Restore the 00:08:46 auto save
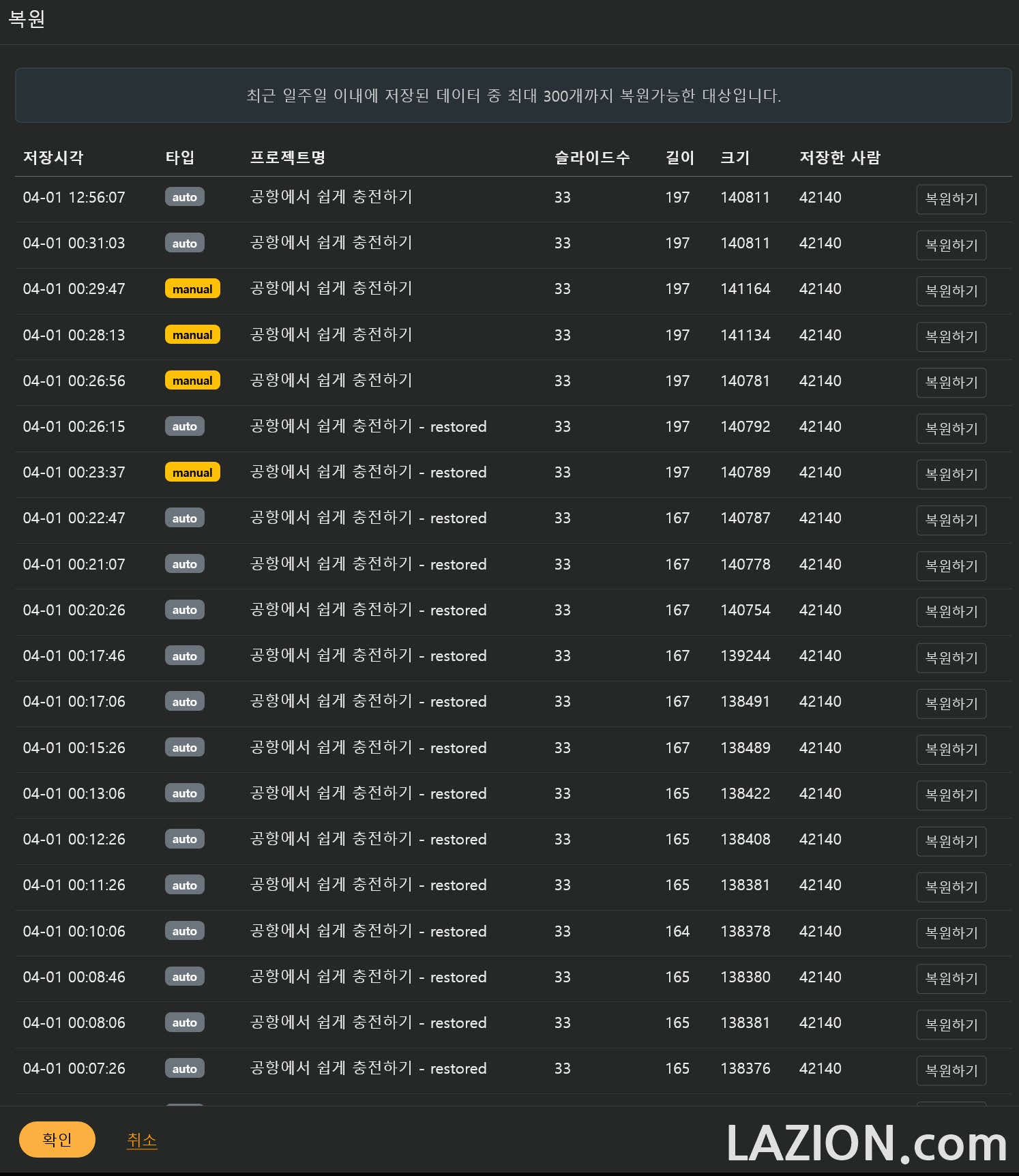Screen dimensions: 1019x1176 point(951,978)
